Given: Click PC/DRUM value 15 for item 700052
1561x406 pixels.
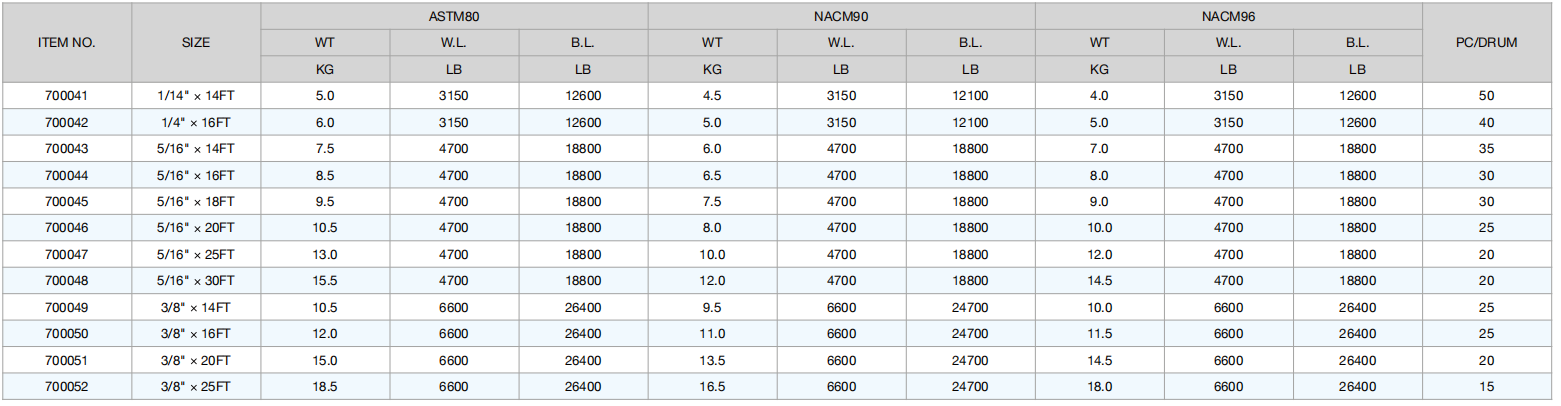Looking at the screenshot, I should [1488, 386].
